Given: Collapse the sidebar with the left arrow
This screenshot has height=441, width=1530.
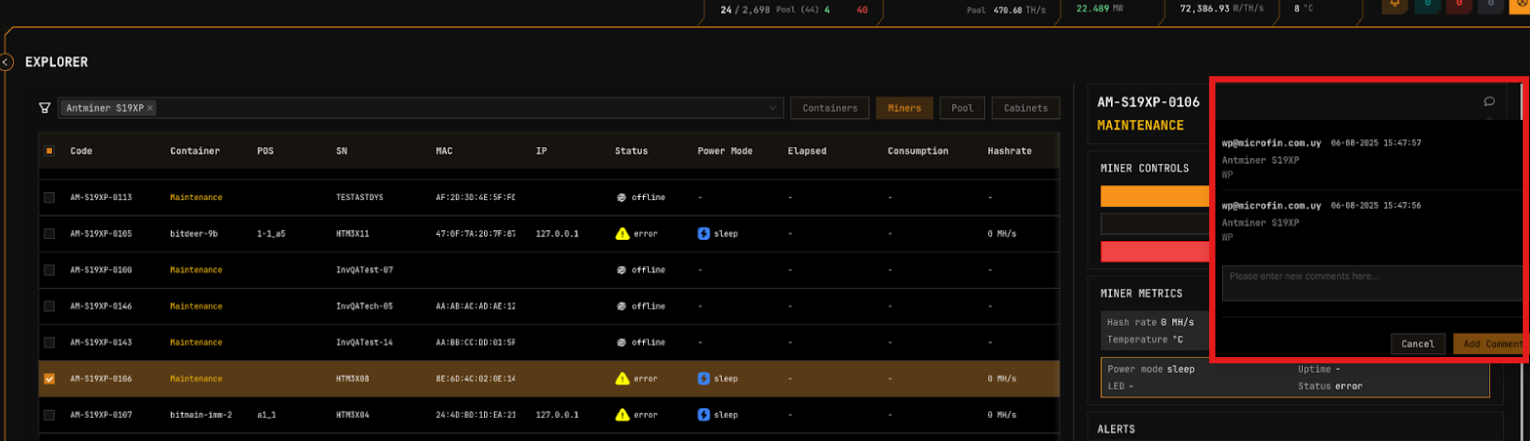Looking at the screenshot, I should [x=6, y=62].
